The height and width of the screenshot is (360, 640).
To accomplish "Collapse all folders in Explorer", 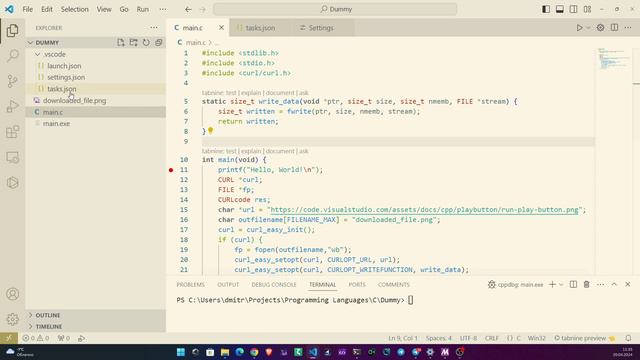I will 159,42.
